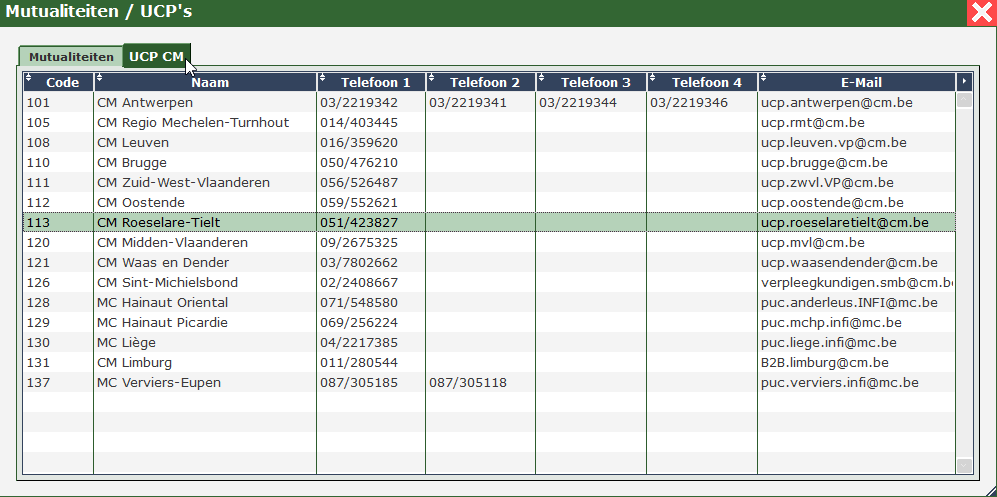Click phone number 09/2675325

[359, 242]
